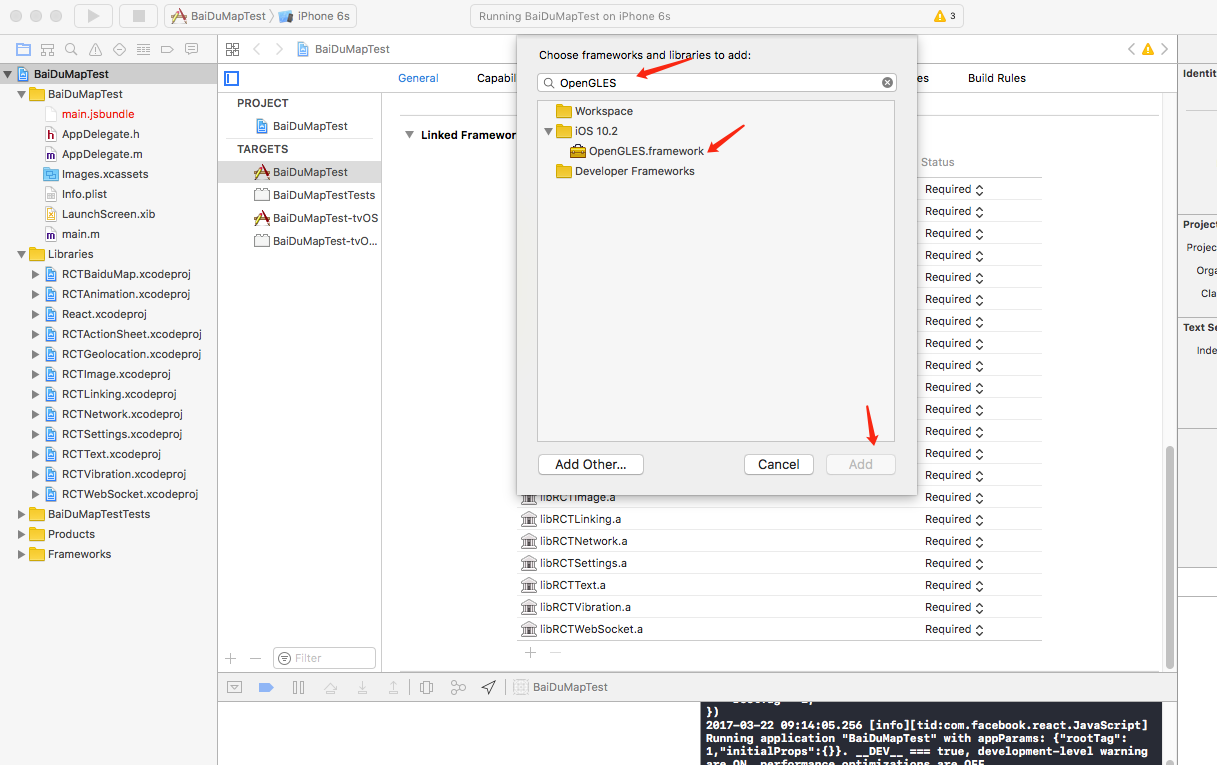Collapse the root BaiDuMapTest project in the navigator
This screenshot has width=1217, height=765.
coord(8,74)
